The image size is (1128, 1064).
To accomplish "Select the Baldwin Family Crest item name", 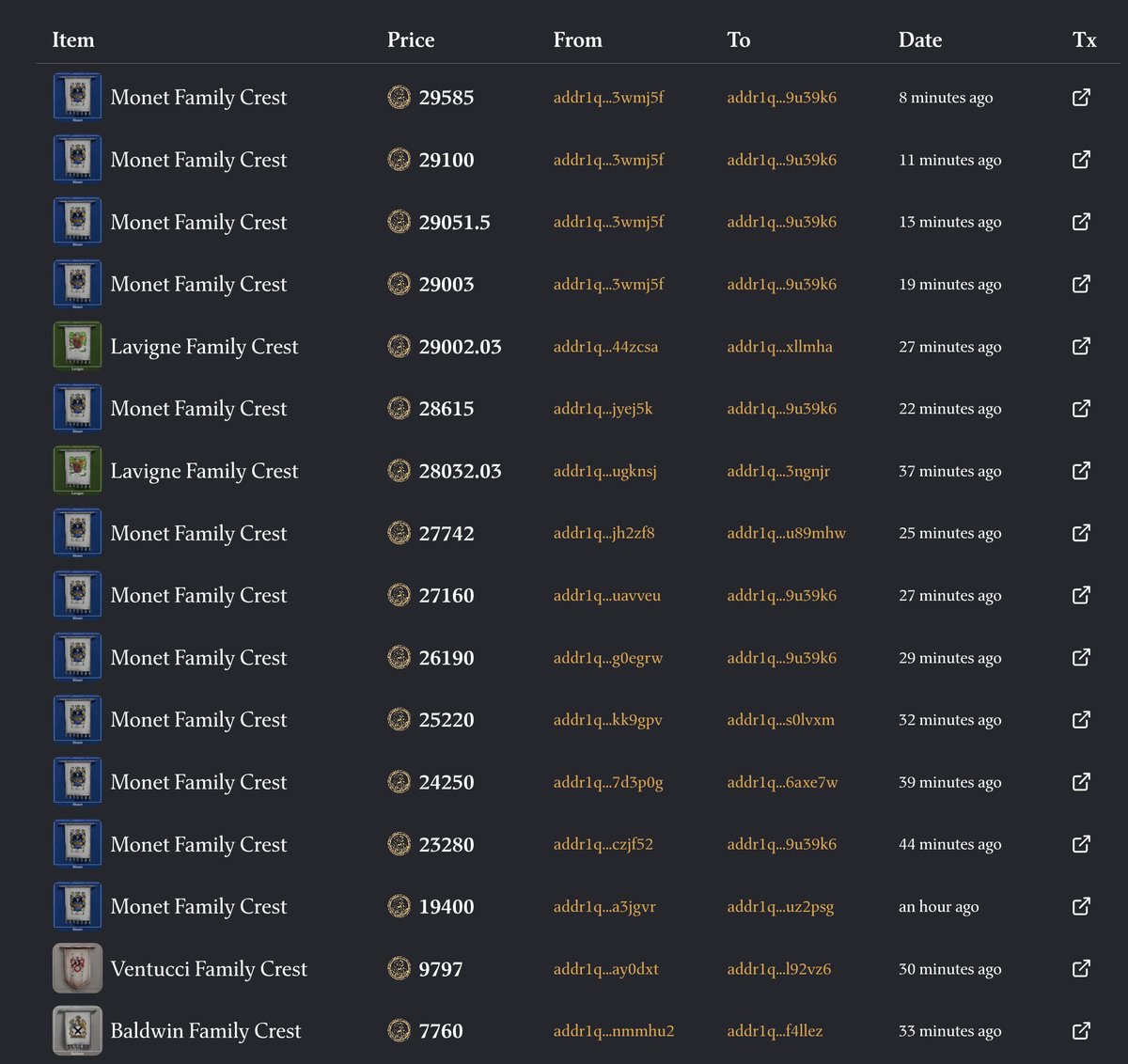I will (x=206, y=1031).
